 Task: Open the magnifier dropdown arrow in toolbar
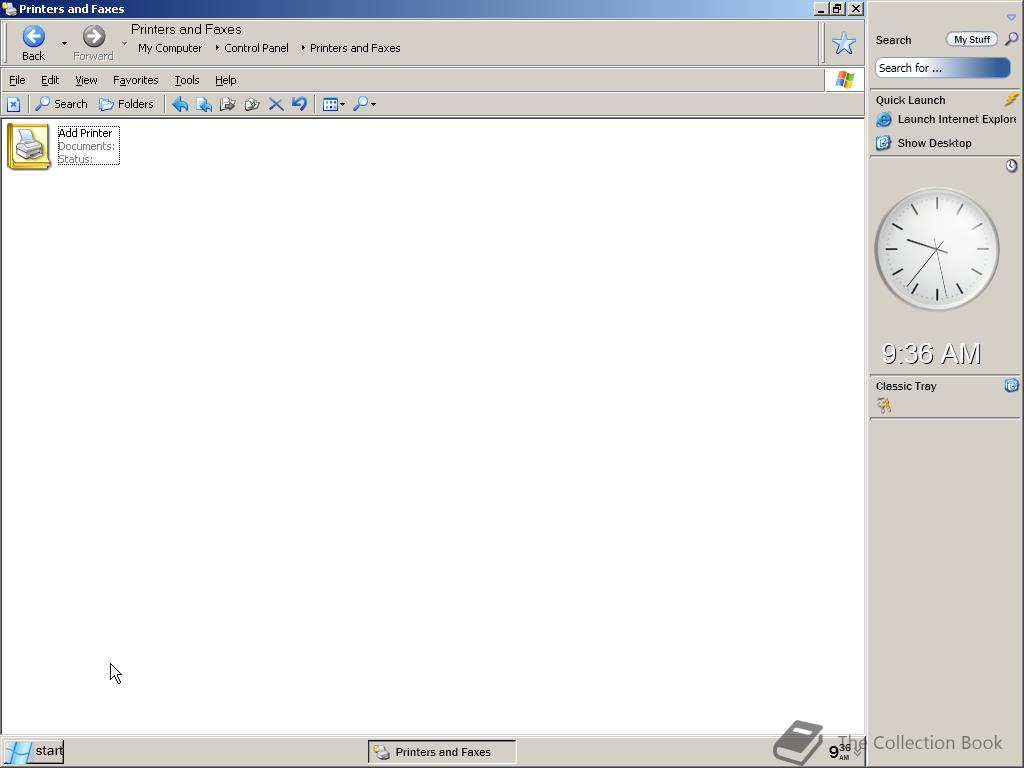click(x=373, y=104)
